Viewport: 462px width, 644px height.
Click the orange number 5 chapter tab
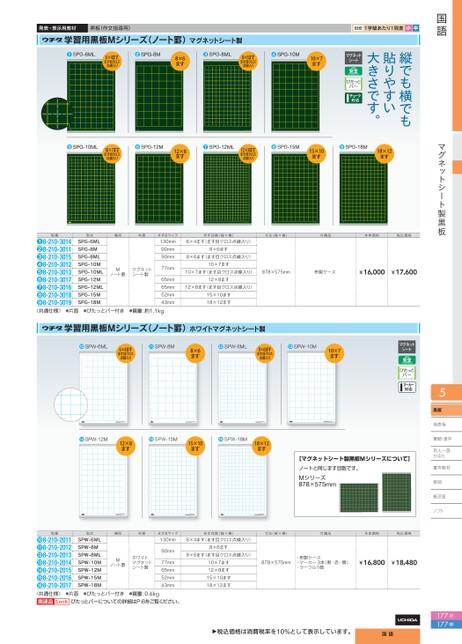446,392
